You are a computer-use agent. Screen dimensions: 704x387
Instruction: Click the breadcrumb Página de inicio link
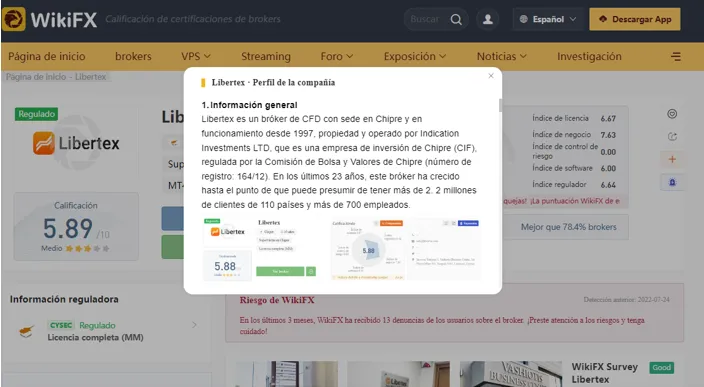pos(36,77)
